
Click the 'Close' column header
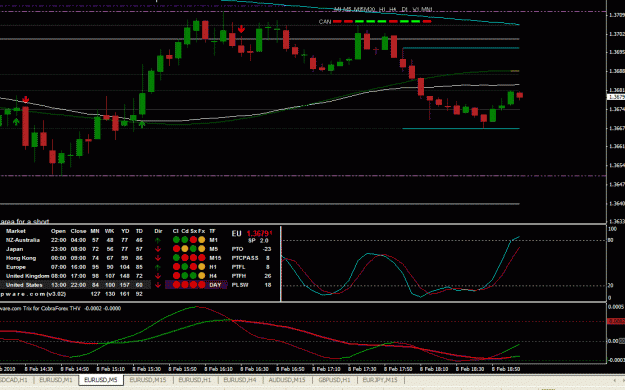[79, 231]
